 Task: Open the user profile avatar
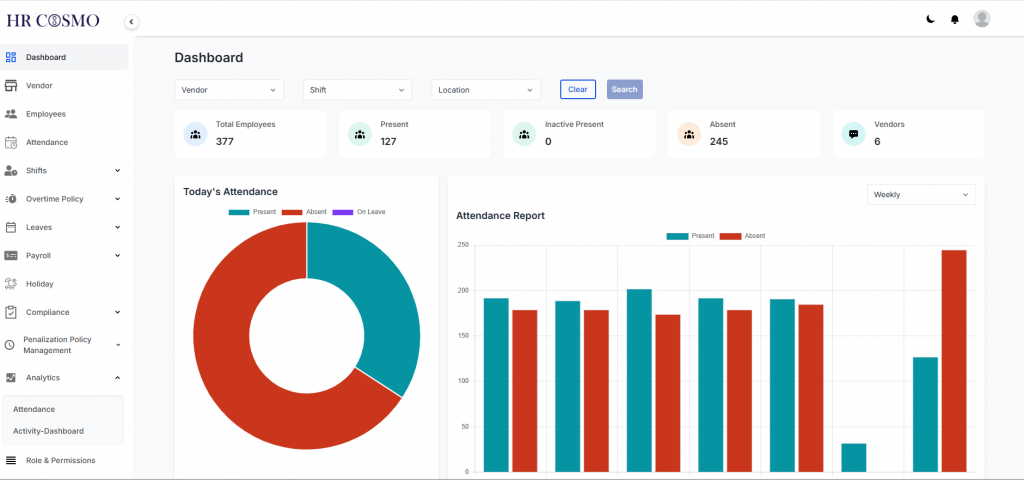click(982, 19)
